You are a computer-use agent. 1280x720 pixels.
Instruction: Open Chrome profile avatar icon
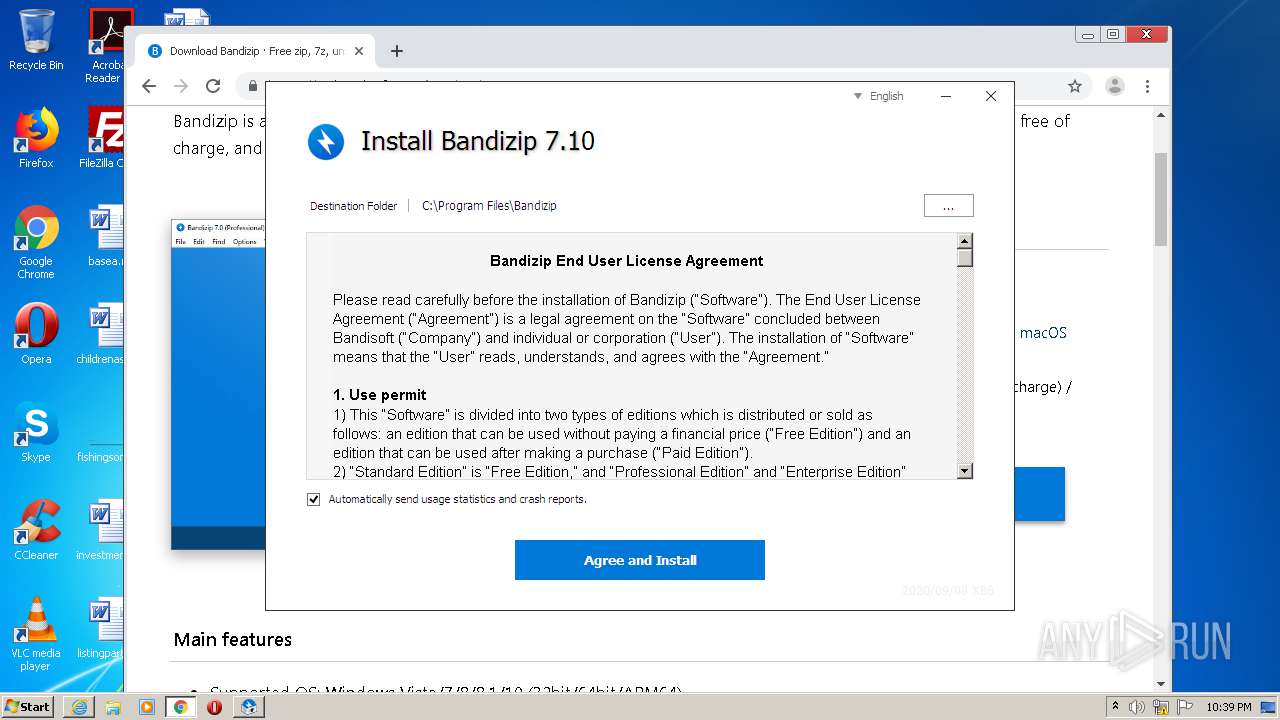(1115, 86)
